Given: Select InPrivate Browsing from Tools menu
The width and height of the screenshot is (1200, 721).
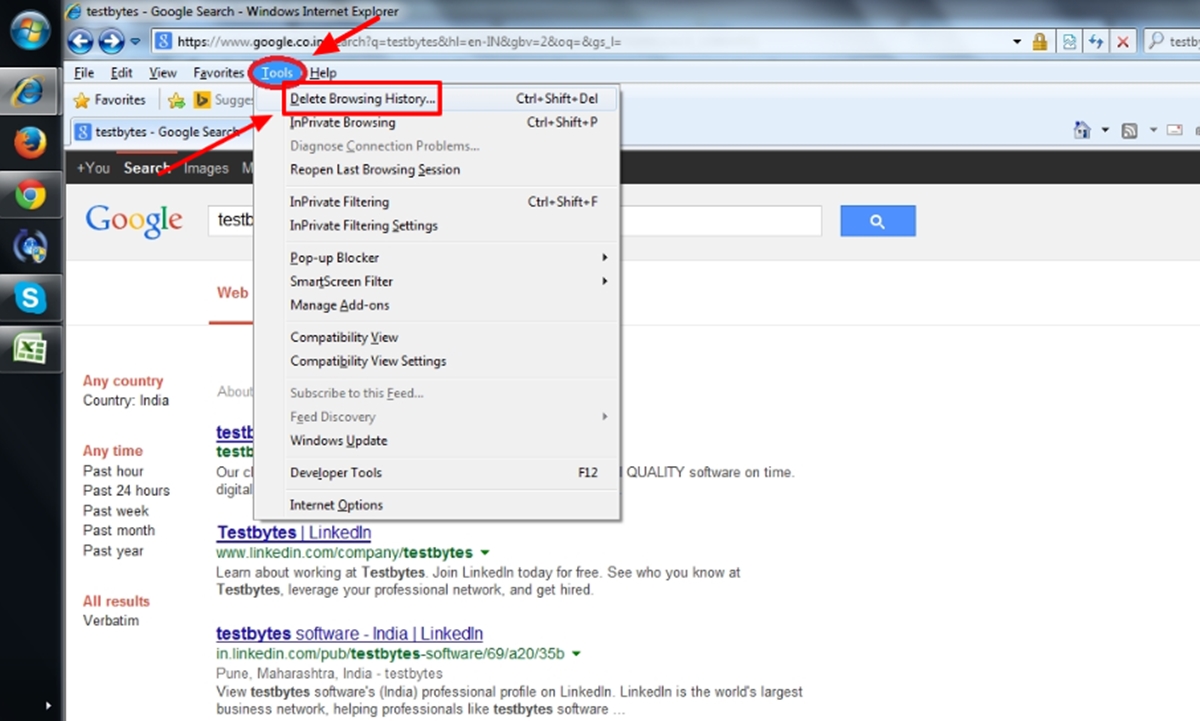Looking at the screenshot, I should pos(437,123).
